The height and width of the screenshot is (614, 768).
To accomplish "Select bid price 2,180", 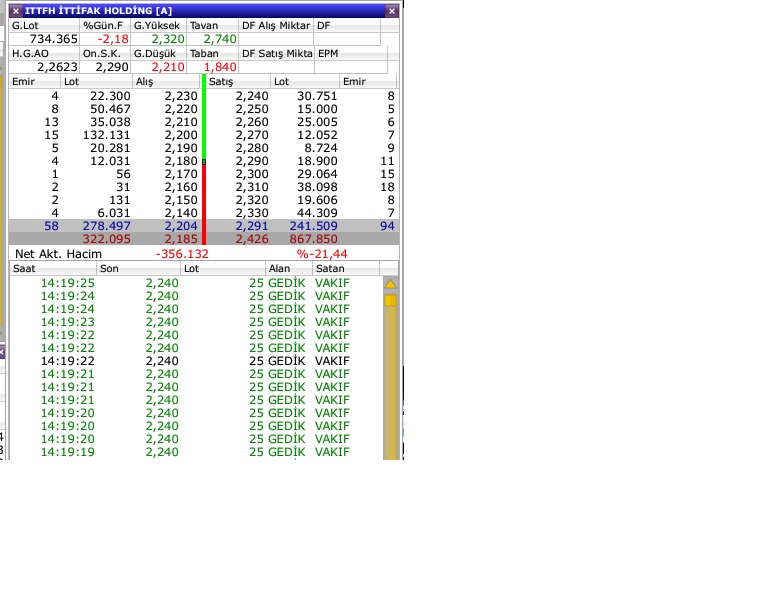I will pyautogui.click(x=181, y=161).
